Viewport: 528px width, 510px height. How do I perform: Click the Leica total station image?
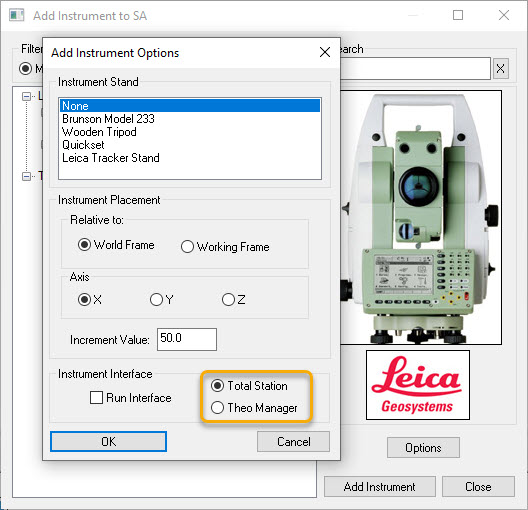pos(421,217)
